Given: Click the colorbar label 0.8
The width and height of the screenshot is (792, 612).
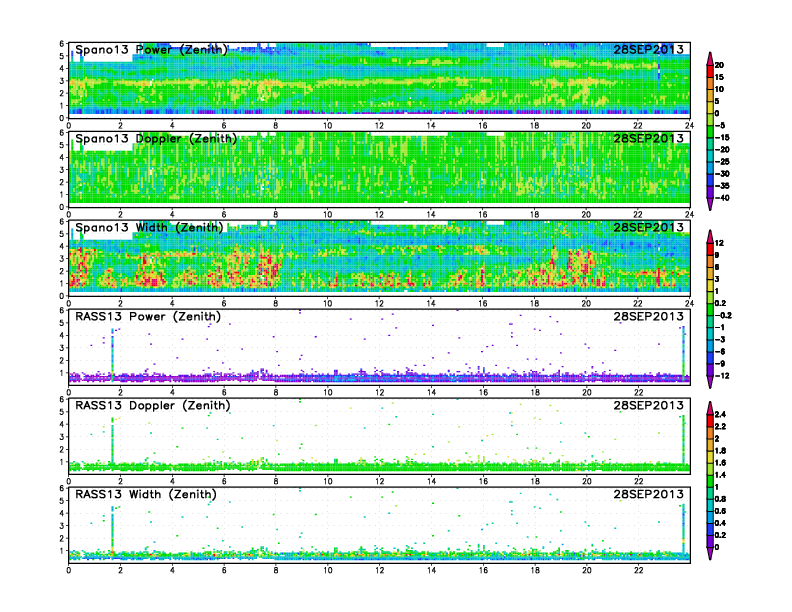Looking at the screenshot, I should coord(720,499).
